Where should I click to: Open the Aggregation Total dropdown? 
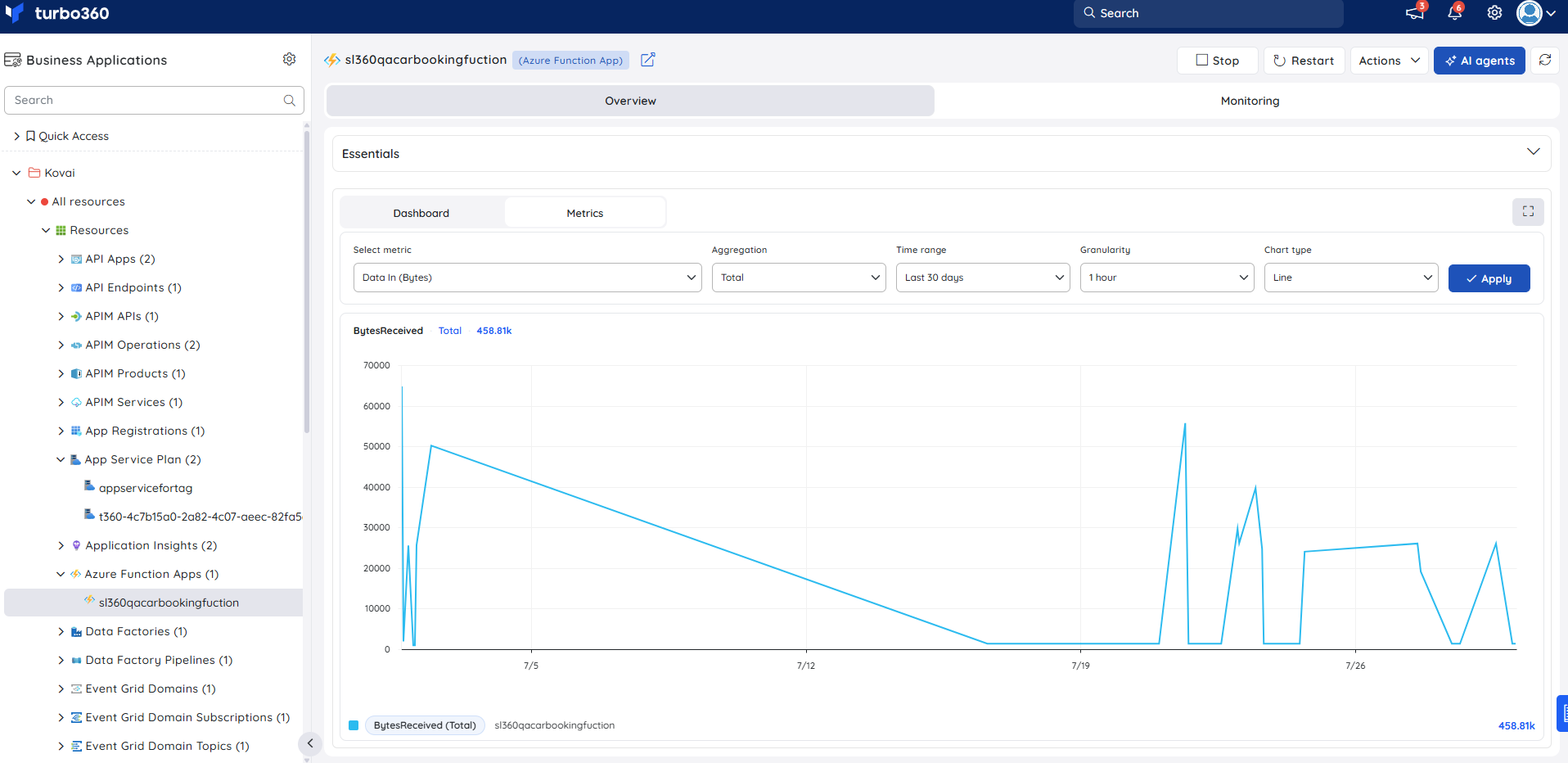coord(799,278)
